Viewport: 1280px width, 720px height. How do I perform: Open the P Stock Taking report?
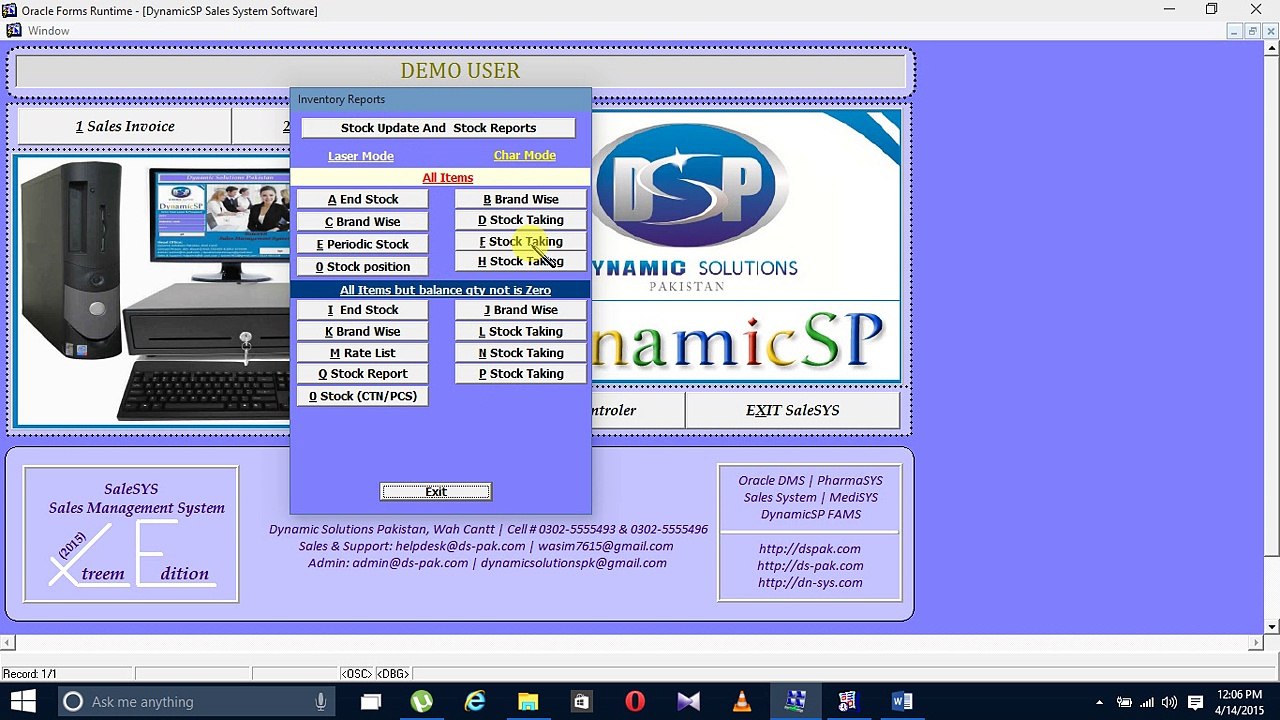[521, 374]
